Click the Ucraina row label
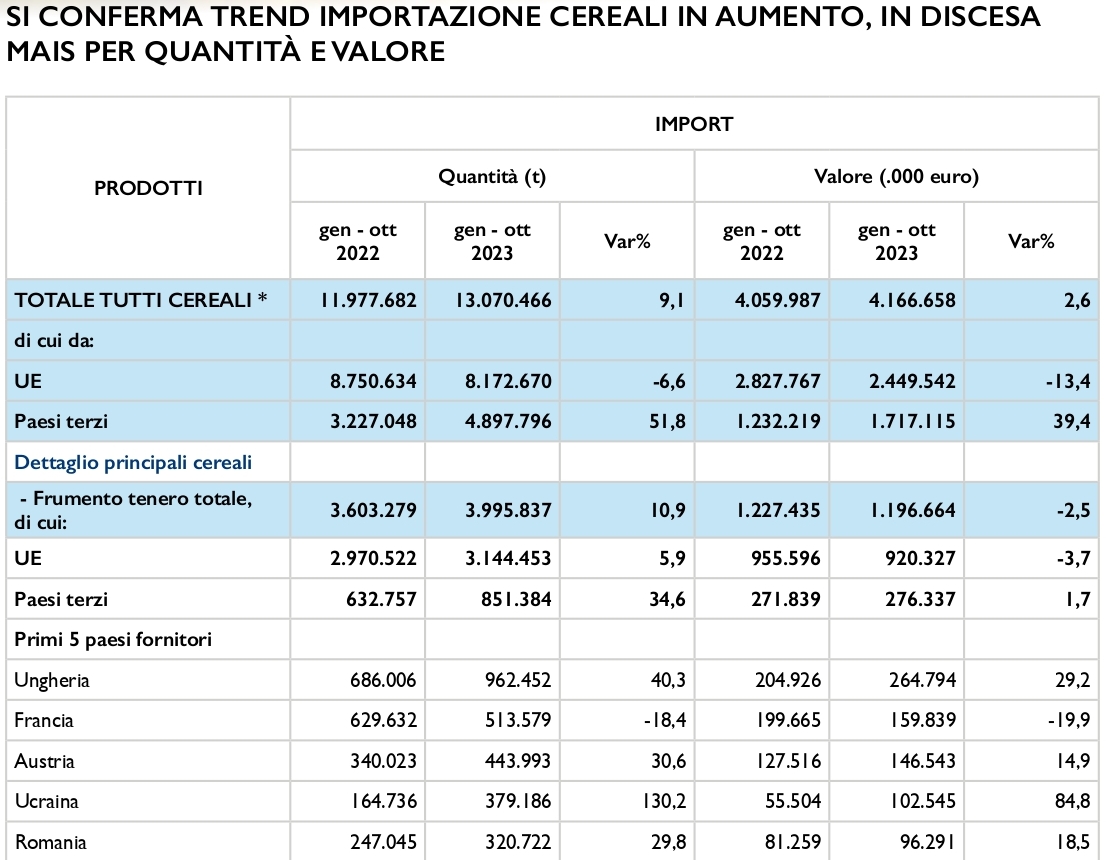The height and width of the screenshot is (860, 1106). tap(47, 802)
